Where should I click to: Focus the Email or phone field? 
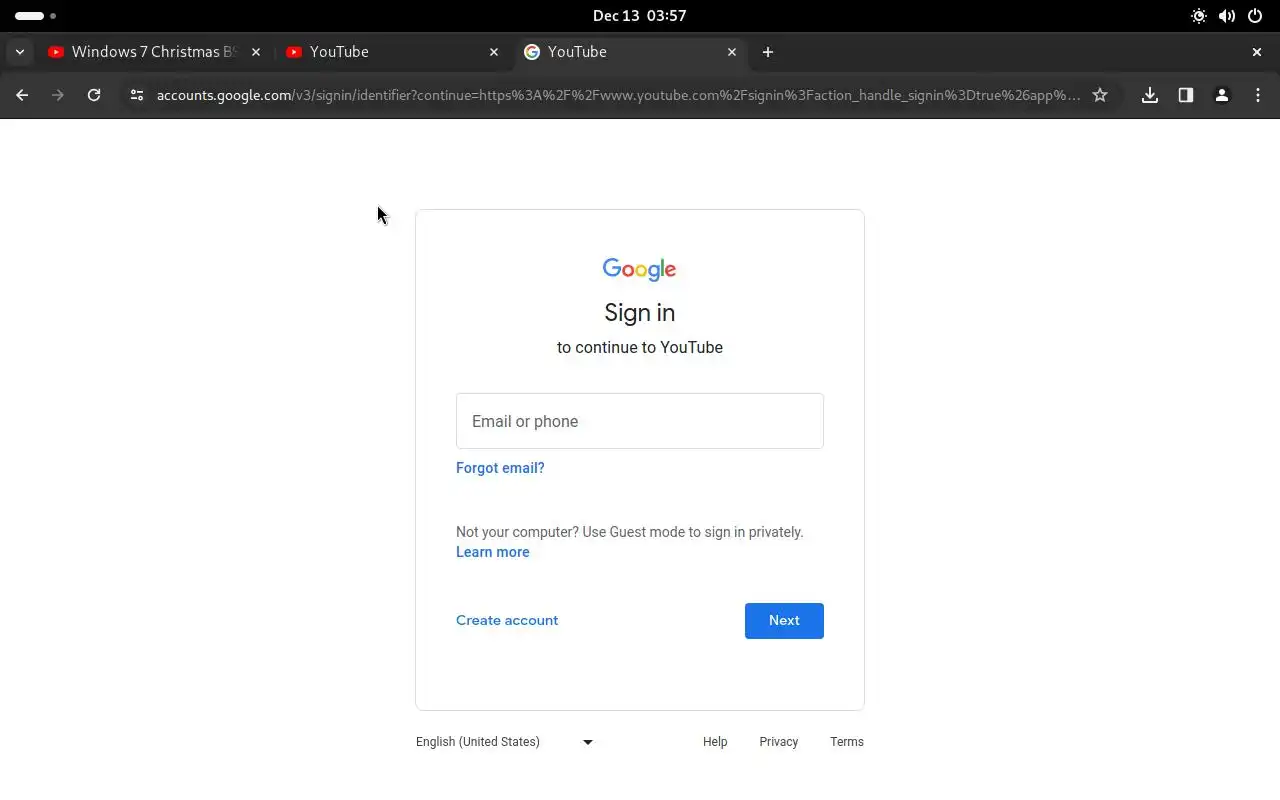point(640,421)
